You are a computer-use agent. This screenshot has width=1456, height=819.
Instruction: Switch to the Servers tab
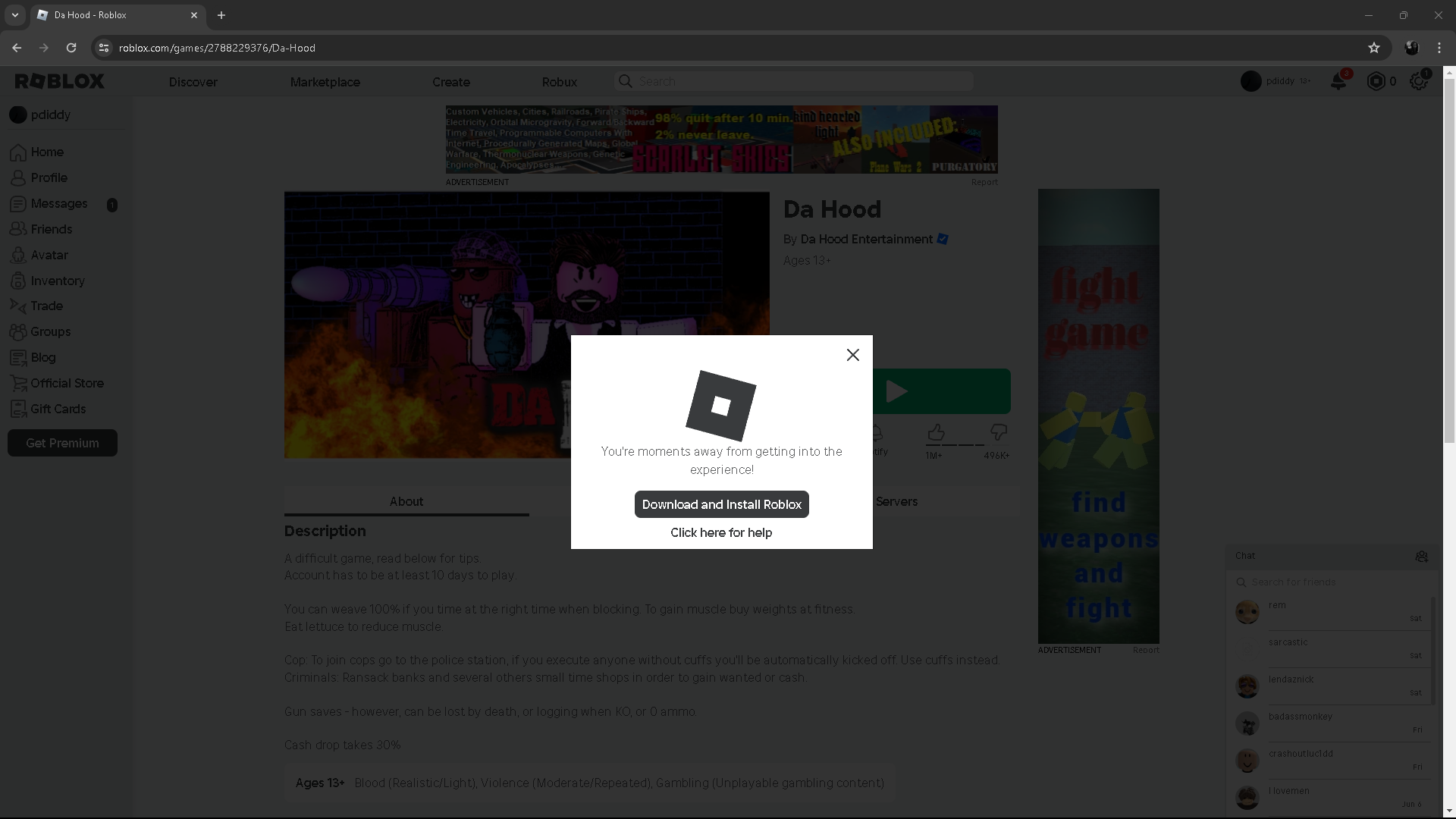click(x=896, y=501)
